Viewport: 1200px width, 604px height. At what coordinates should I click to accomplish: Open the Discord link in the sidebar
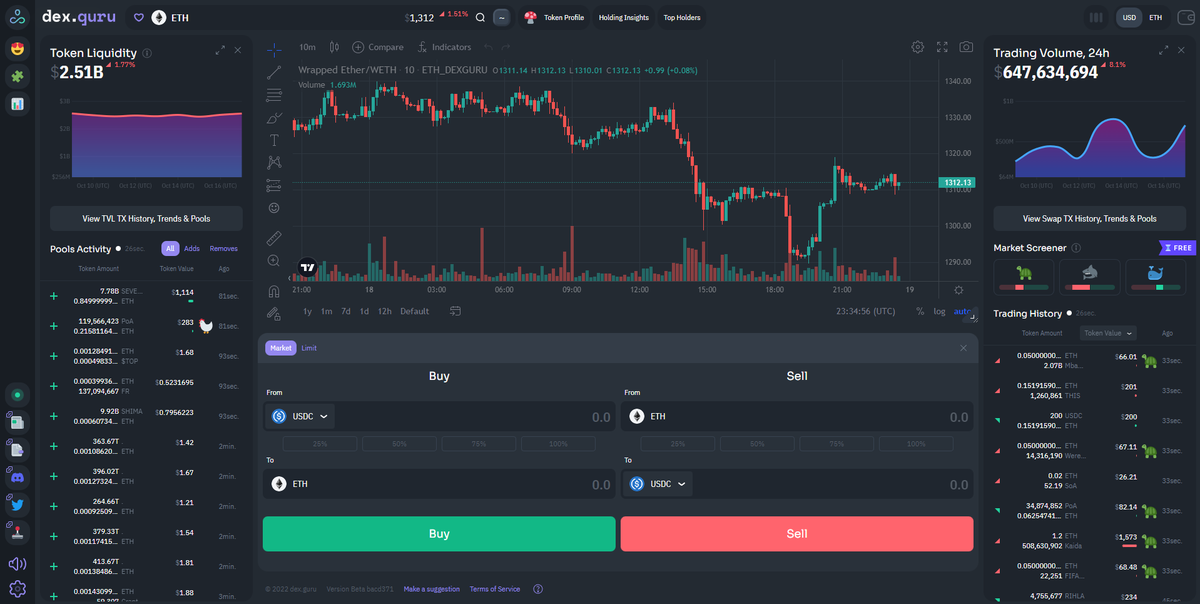point(17,477)
